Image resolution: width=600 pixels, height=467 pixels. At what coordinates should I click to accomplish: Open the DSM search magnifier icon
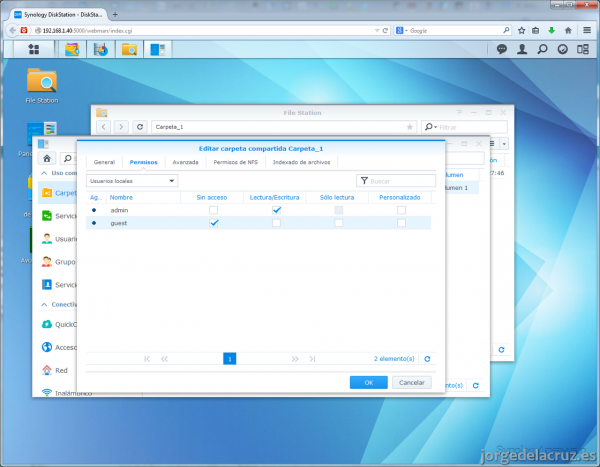tap(542, 49)
